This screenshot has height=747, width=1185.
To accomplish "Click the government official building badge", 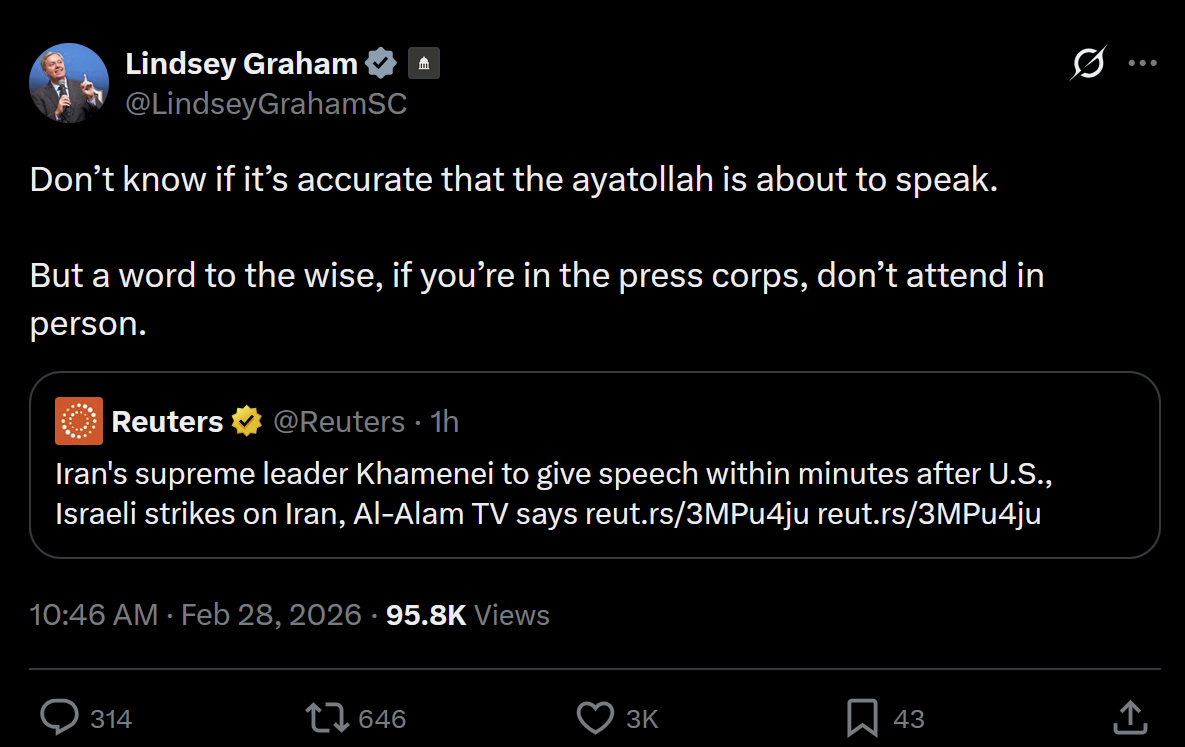I will (423, 64).
